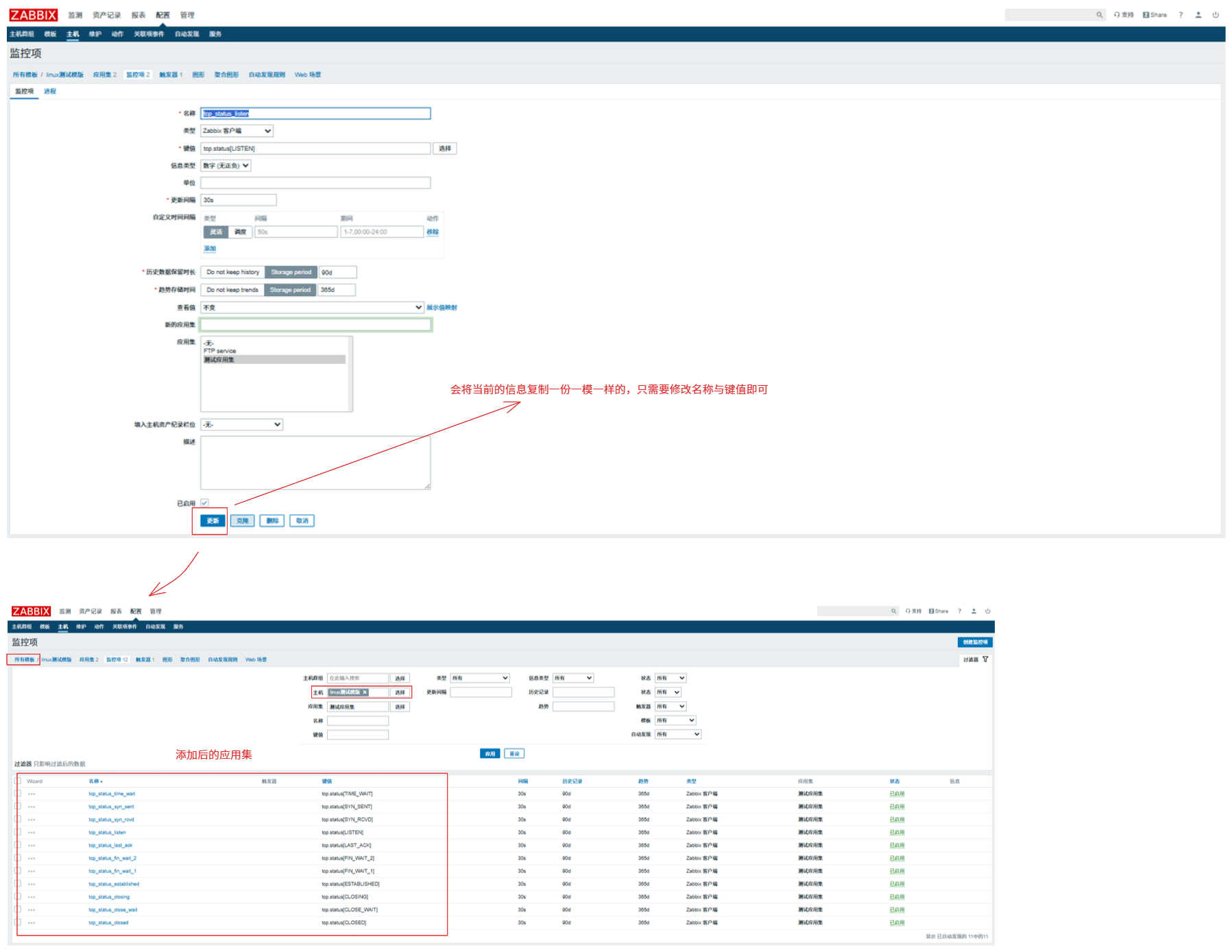The image size is (1232, 952).
Task: Open wizard dots for tcp_status_listen row
Action: click(32, 833)
